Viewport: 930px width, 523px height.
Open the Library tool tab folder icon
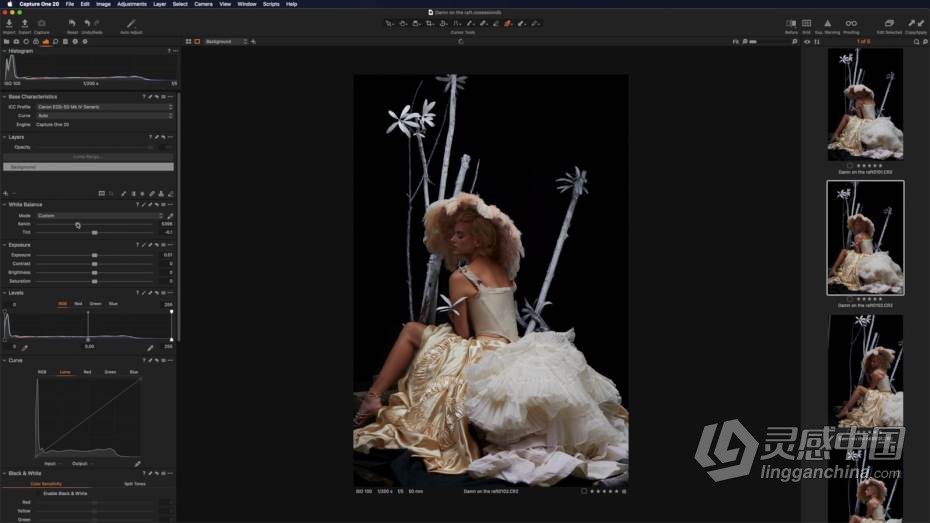click(7, 42)
